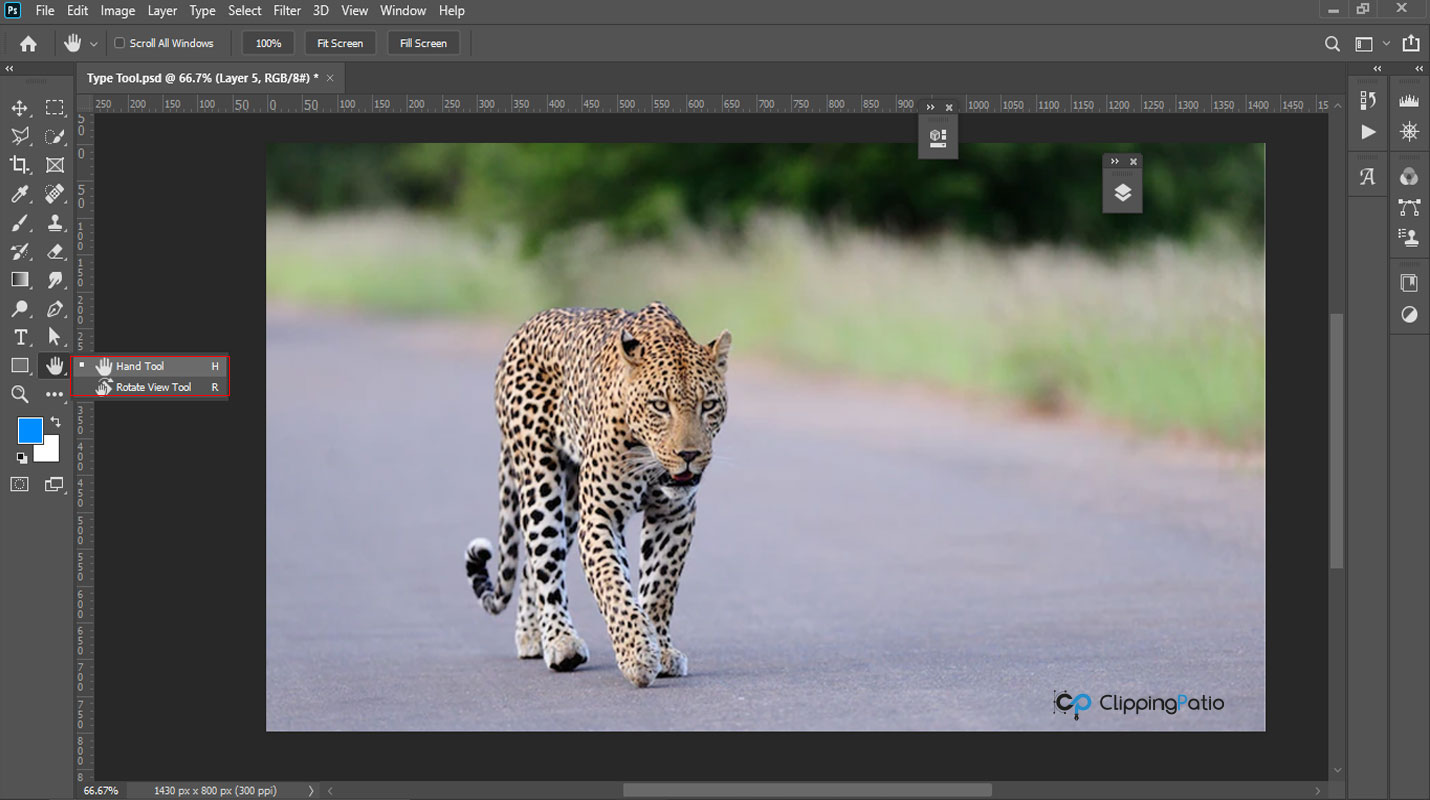Screen dimensions: 1430x800
Task: Swap foreground and background colors
Action: point(55,422)
